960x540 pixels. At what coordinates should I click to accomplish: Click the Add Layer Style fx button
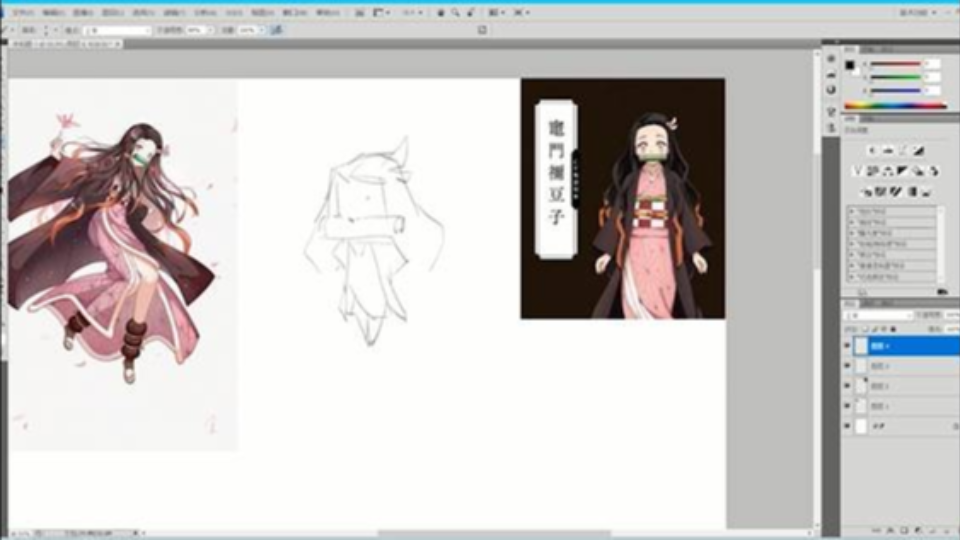coord(890,531)
